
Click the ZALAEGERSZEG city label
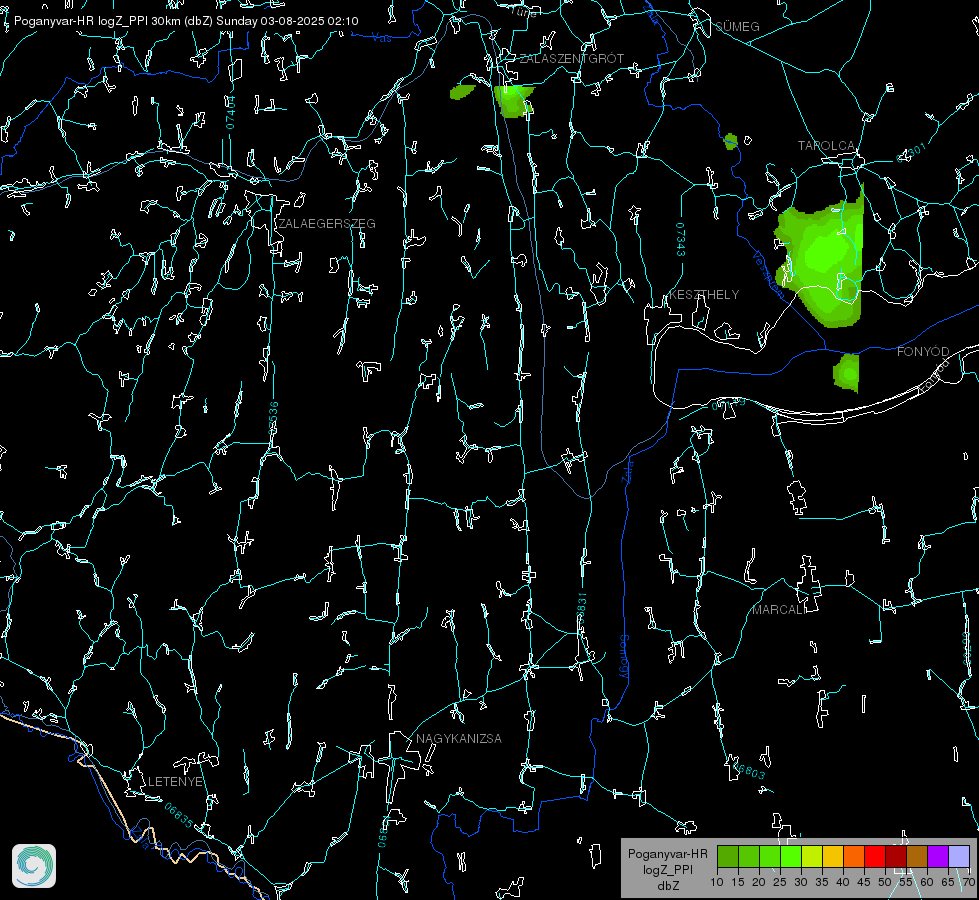[327, 224]
